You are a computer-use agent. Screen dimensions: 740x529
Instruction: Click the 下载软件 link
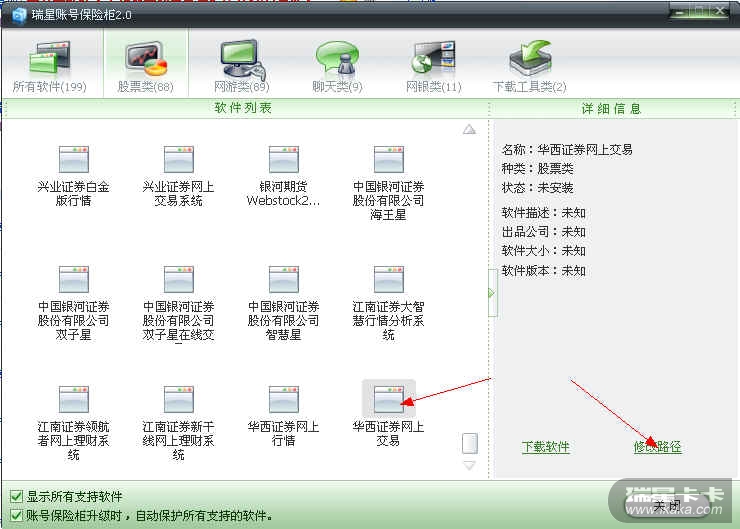(x=546, y=446)
